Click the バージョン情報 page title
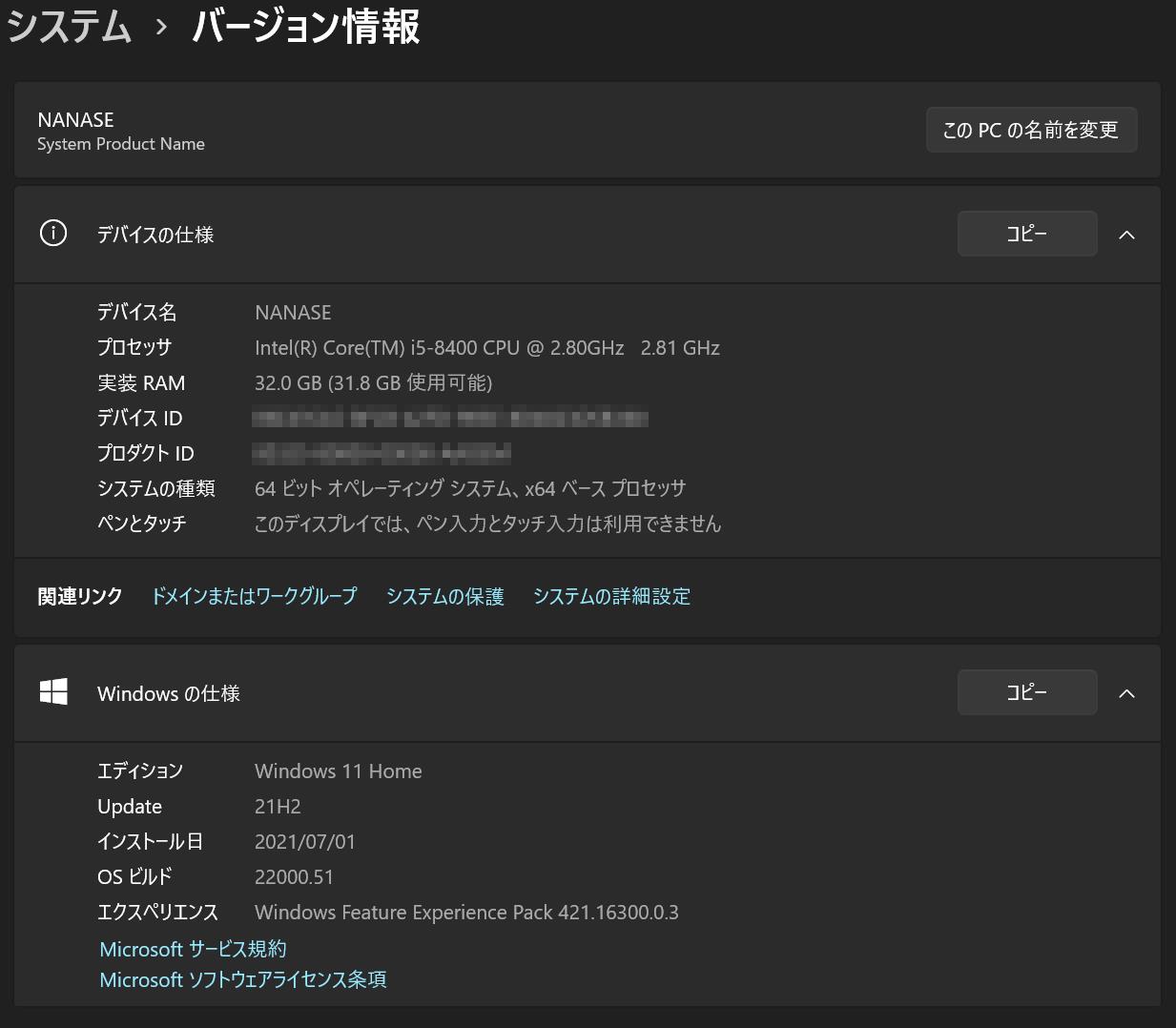 click(305, 26)
